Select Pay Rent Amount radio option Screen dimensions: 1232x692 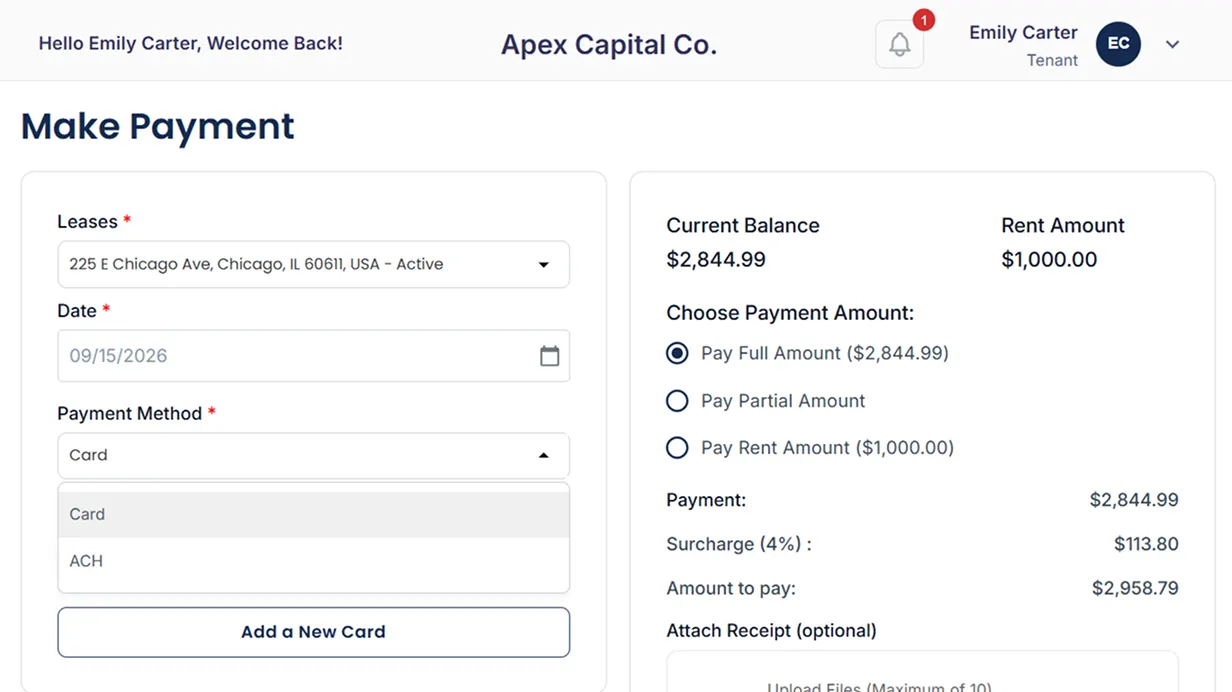point(677,448)
